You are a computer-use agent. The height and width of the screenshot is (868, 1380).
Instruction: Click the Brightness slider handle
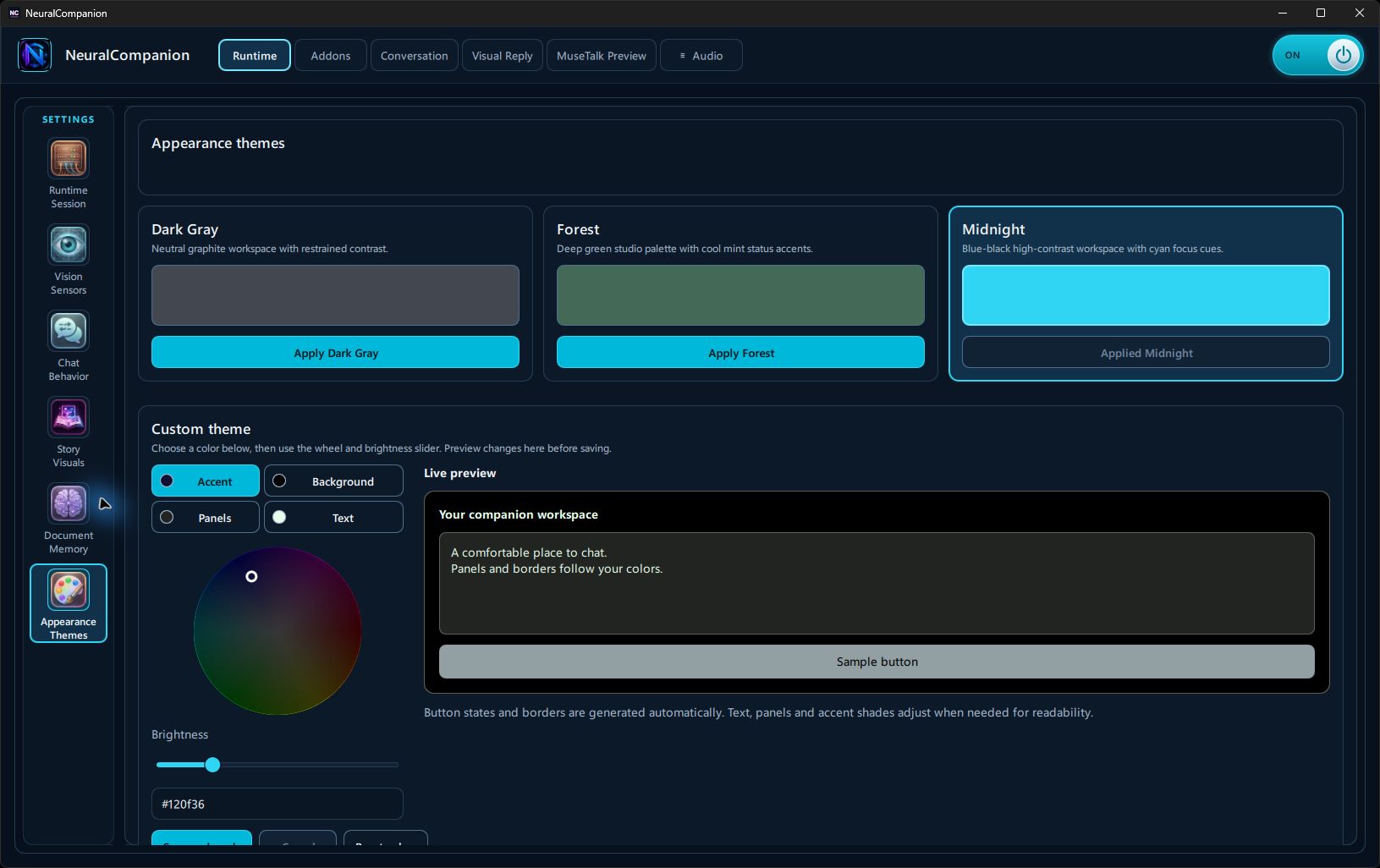(x=212, y=765)
